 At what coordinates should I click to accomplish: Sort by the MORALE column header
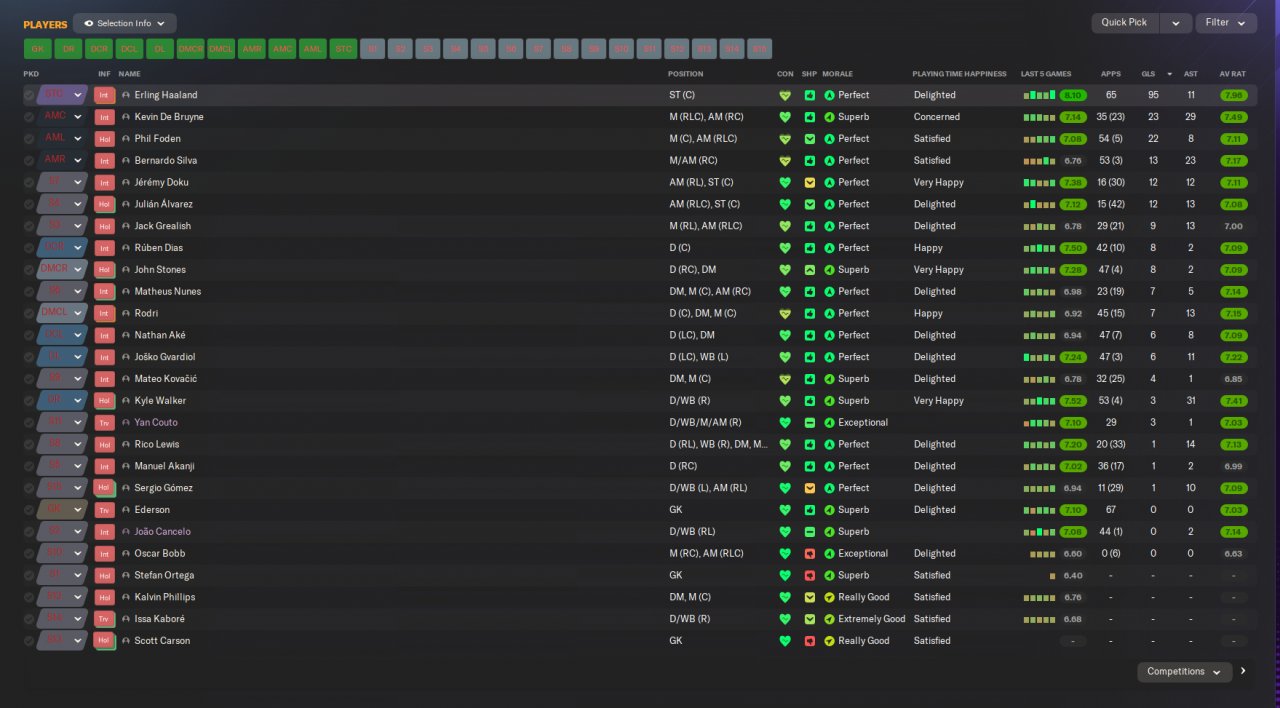(x=837, y=74)
